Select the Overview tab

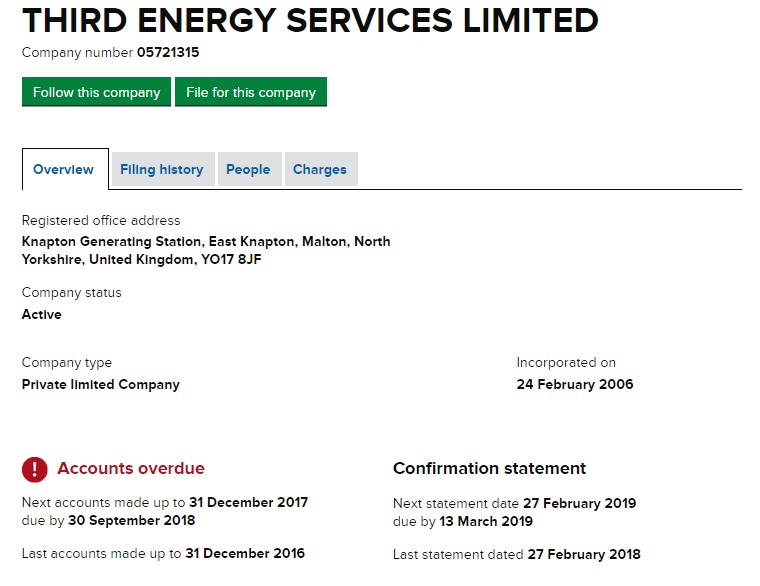[64, 170]
